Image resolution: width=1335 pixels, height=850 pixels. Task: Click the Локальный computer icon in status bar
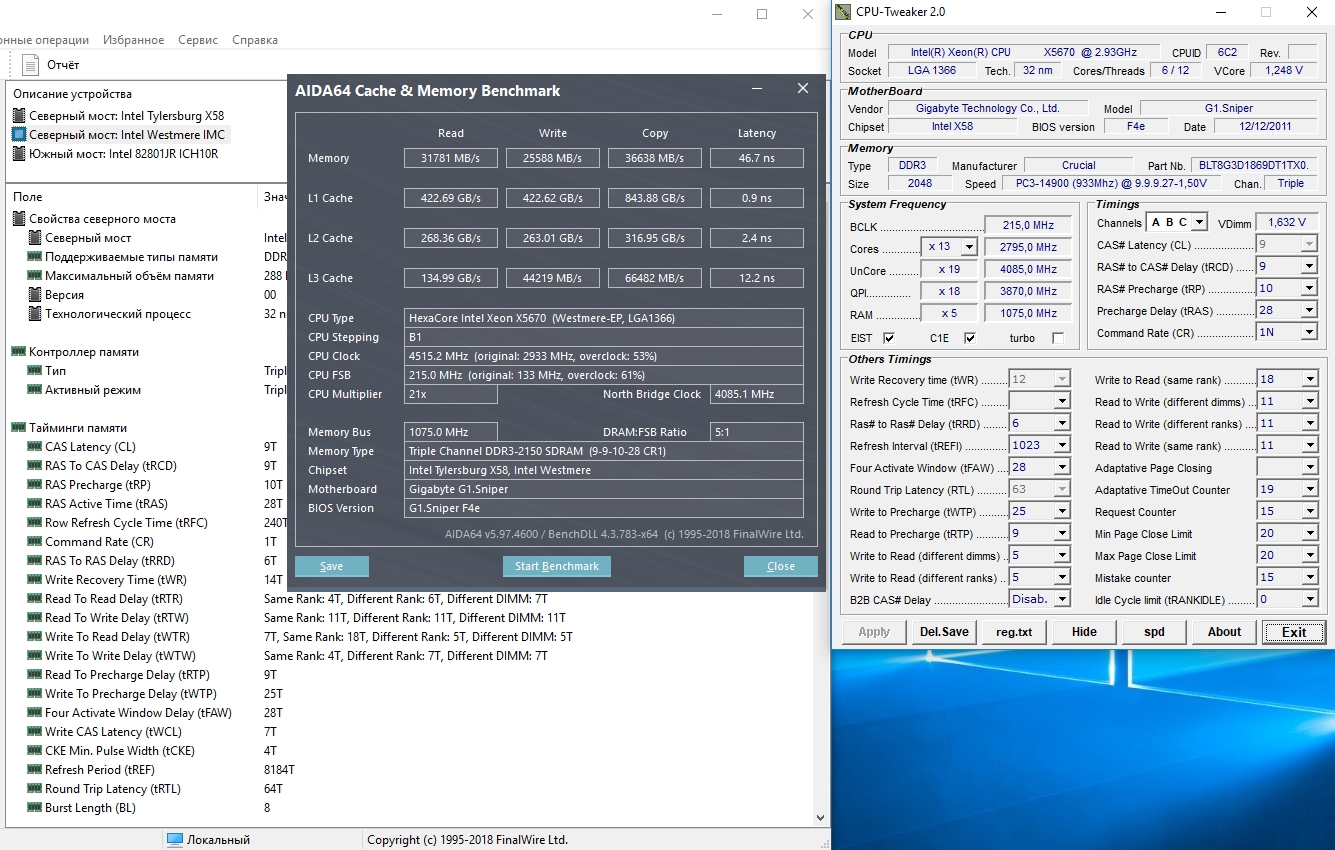175,840
